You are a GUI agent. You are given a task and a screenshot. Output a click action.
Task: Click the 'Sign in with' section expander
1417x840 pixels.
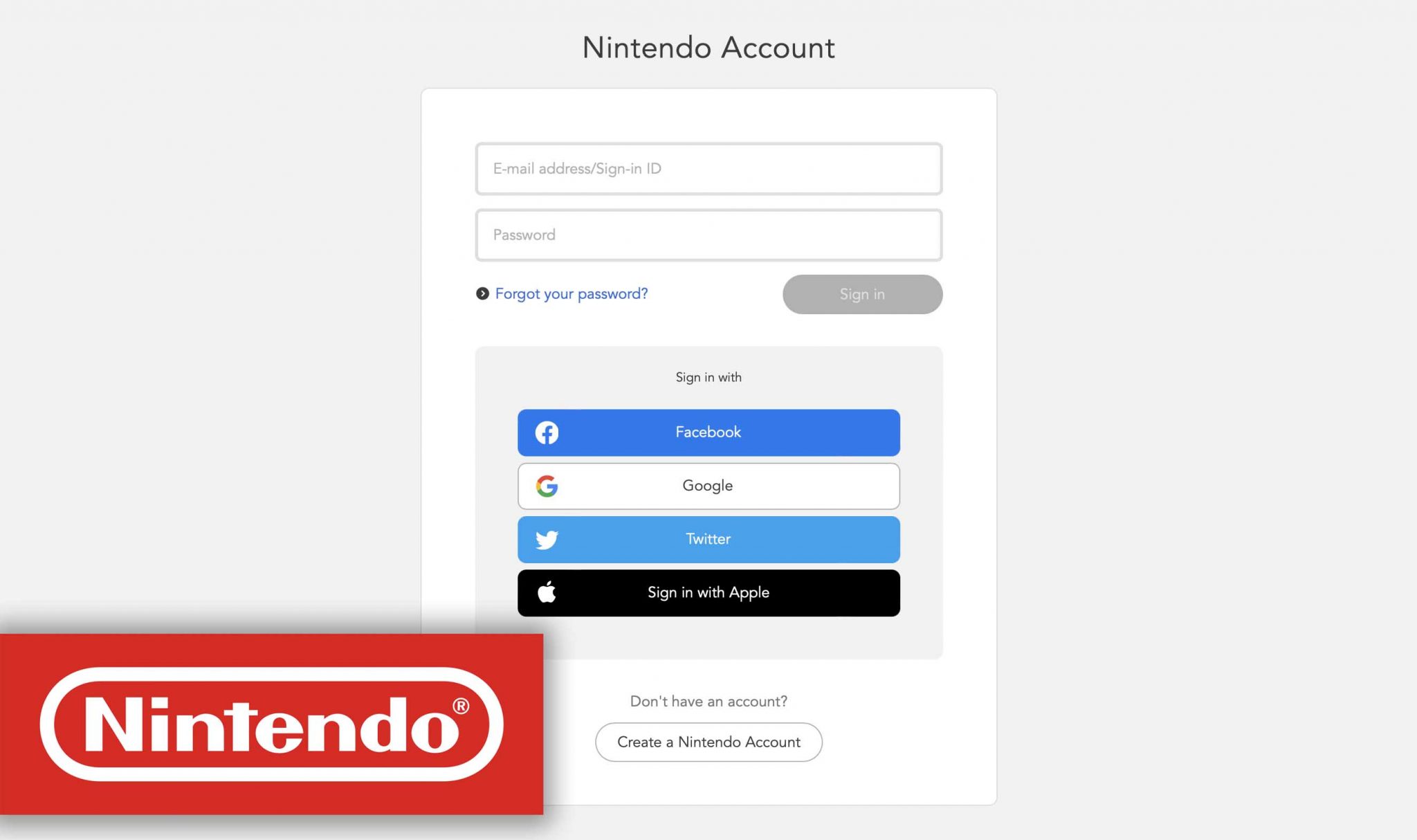(x=708, y=377)
